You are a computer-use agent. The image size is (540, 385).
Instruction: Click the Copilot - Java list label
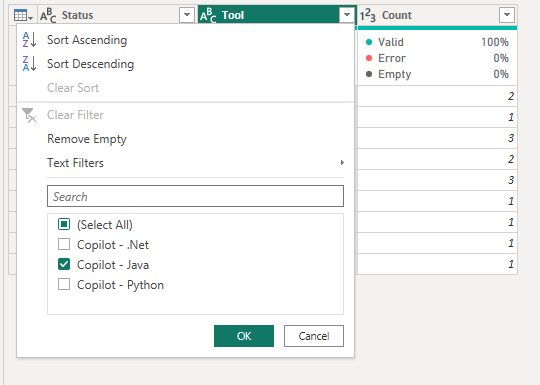113,264
